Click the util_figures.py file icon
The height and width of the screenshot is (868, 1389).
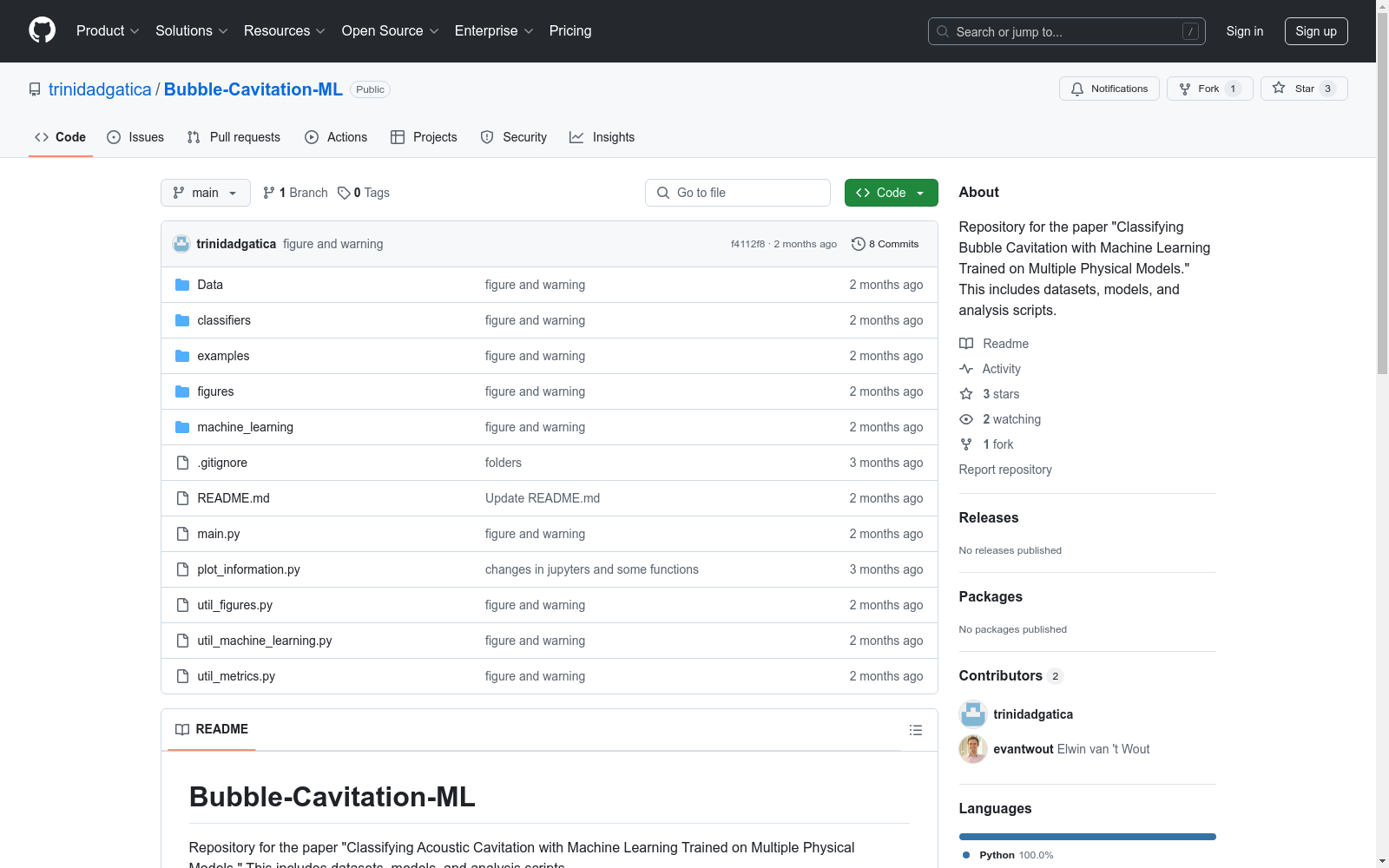[182, 605]
